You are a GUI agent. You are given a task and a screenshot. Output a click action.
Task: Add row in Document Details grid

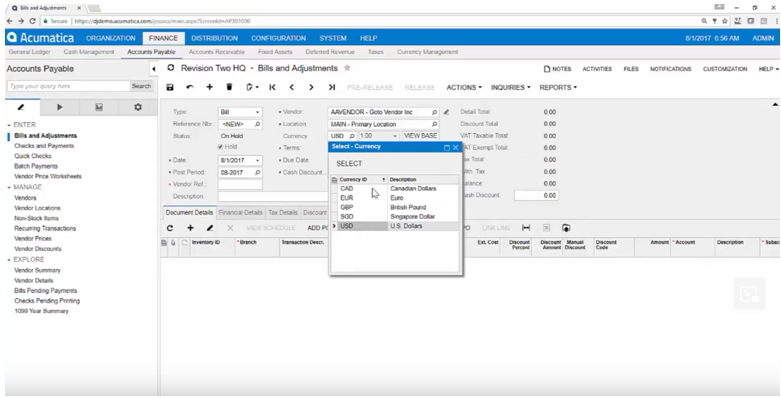(x=190, y=228)
